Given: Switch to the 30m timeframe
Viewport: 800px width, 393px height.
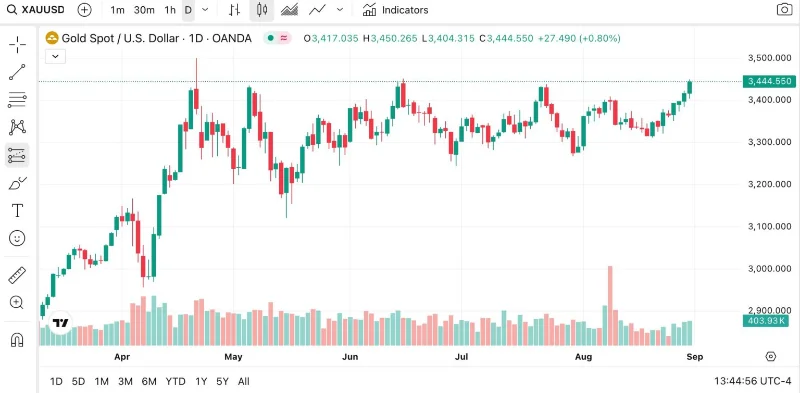Looking at the screenshot, I should point(144,10).
